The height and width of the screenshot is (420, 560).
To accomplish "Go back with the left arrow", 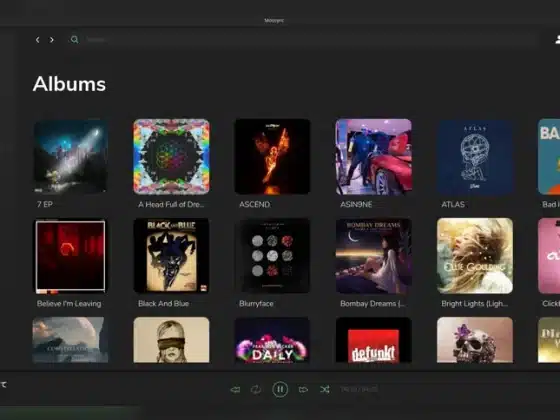I will click(x=38, y=40).
